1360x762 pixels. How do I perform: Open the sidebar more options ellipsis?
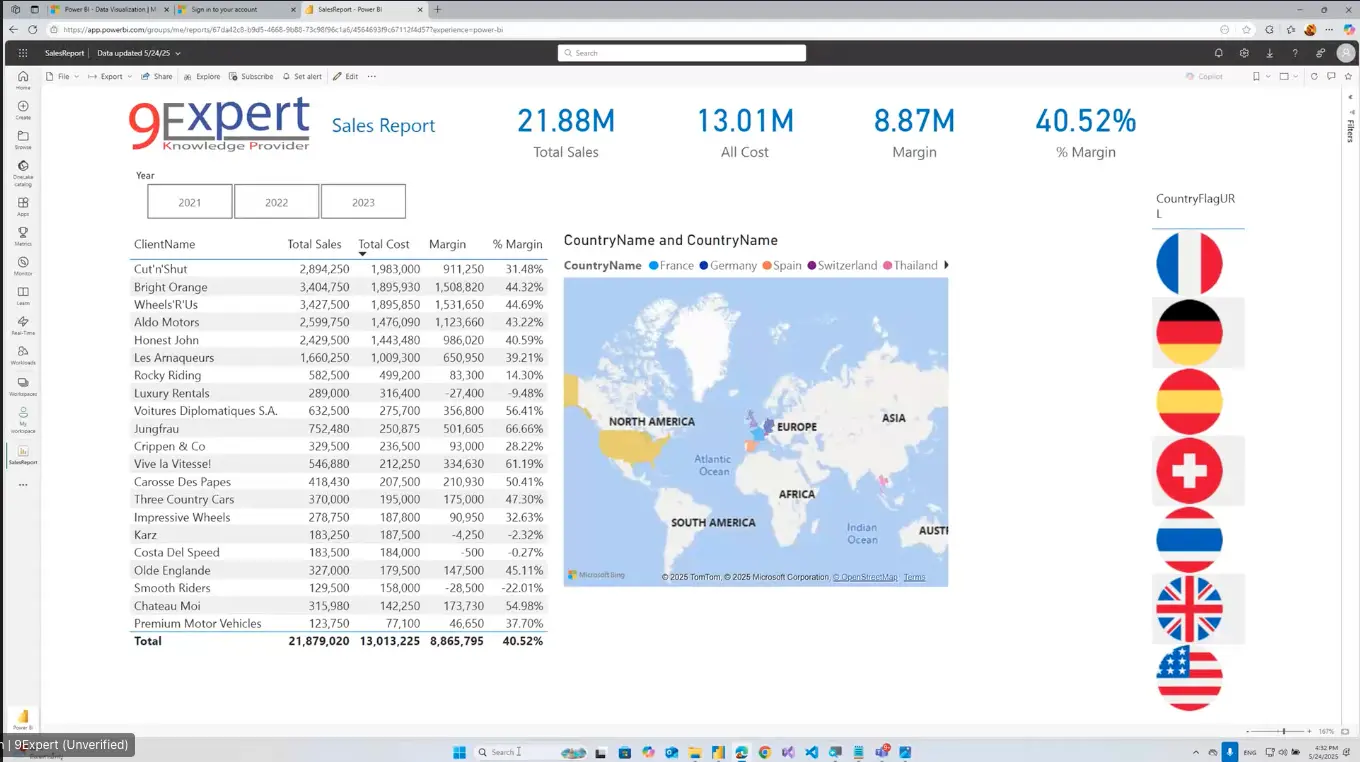point(23,485)
